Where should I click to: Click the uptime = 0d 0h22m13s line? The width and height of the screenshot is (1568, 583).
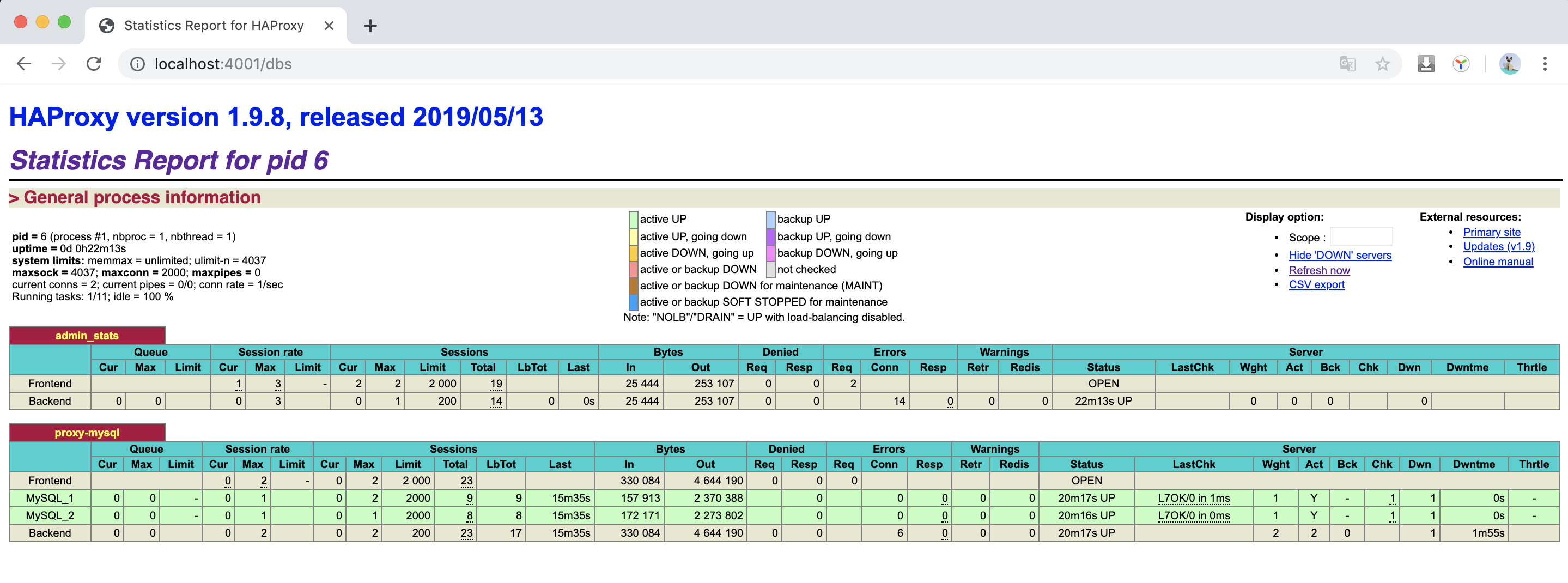point(69,248)
